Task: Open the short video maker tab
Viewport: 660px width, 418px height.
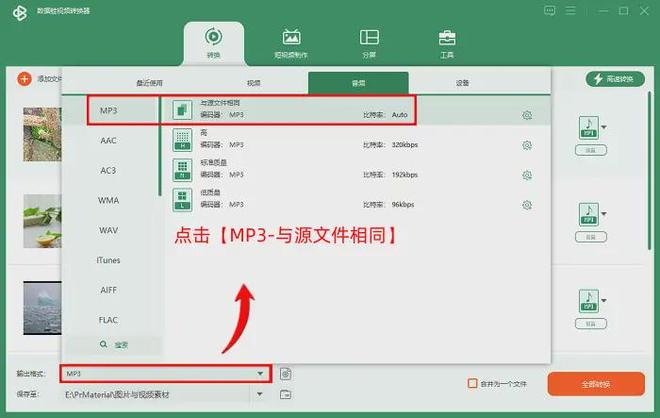Action: (x=291, y=43)
